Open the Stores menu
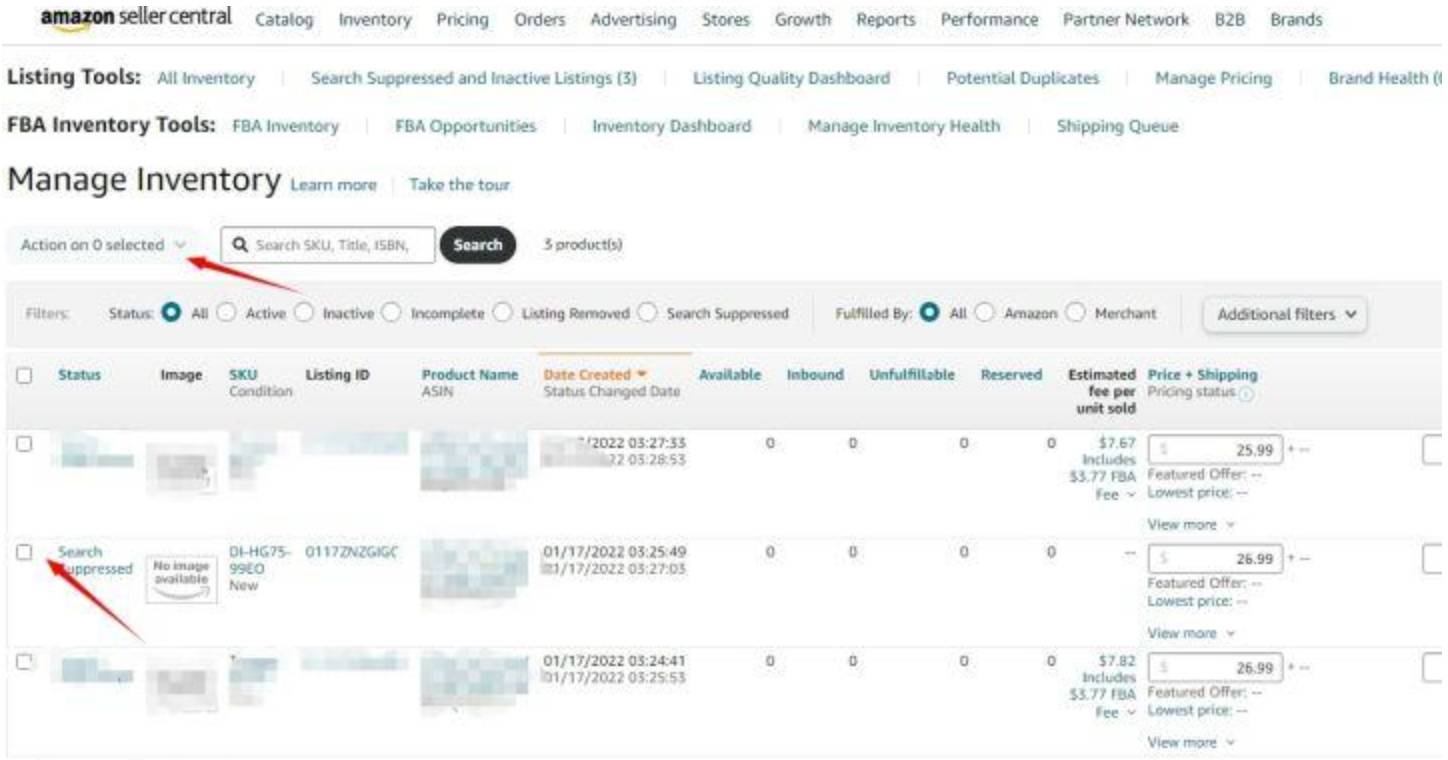1448x760 pixels. click(x=726, y=20)
